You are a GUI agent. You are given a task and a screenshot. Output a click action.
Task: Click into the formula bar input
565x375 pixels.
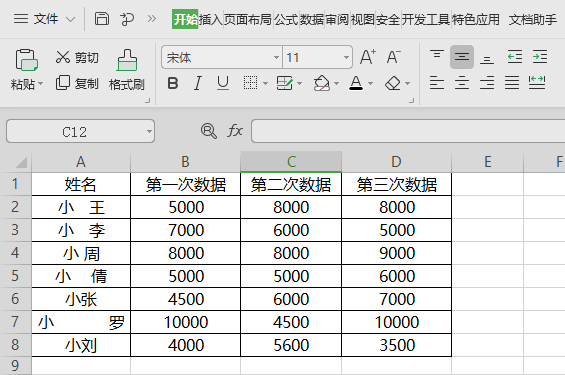pyautogui.click(x=408, y=131)
